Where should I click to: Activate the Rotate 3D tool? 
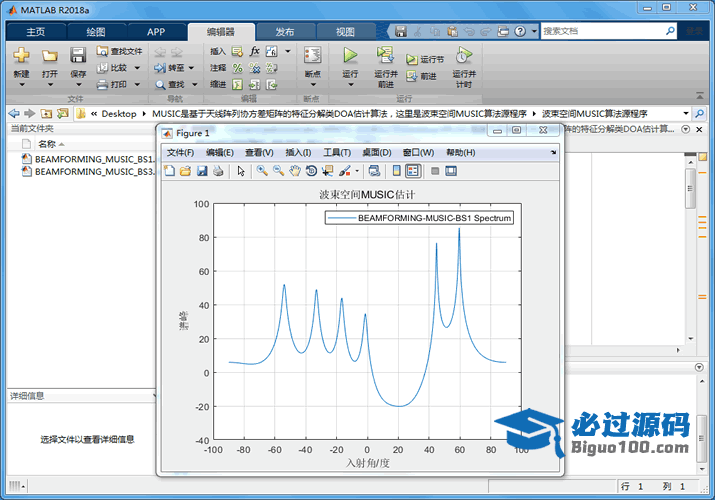(311, 171)
